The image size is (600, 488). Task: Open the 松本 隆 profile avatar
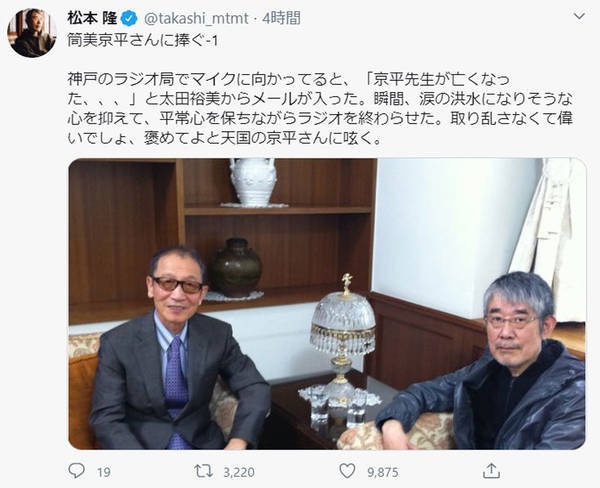[x=32, y=33]
